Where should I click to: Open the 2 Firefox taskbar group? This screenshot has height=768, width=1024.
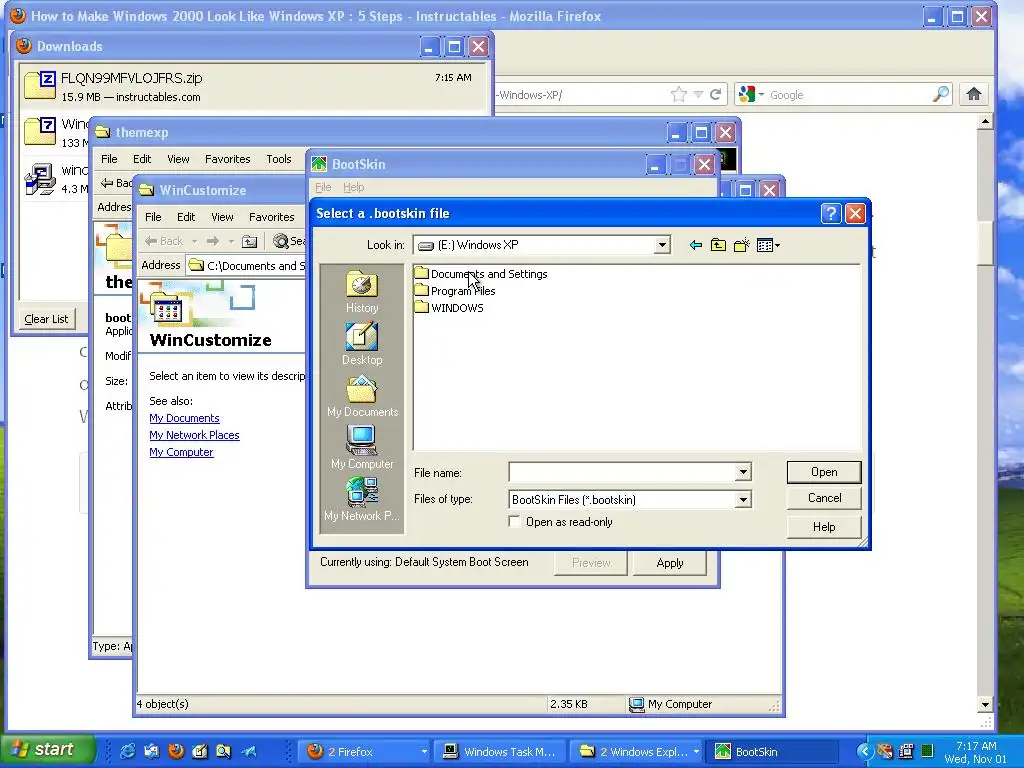(x=366, y=752)
